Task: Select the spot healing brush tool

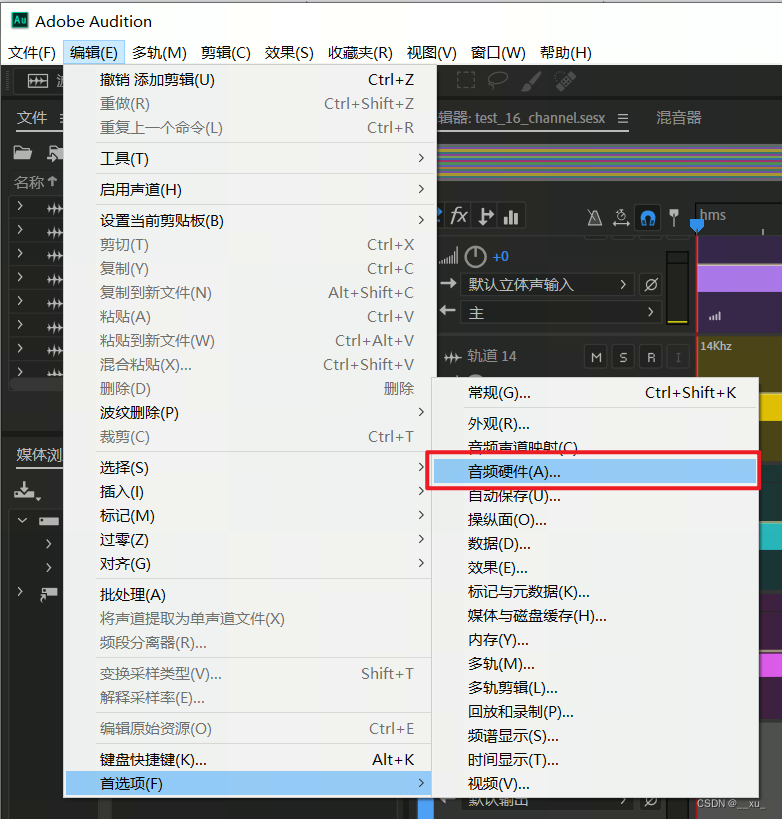Action: pos(565,81)
